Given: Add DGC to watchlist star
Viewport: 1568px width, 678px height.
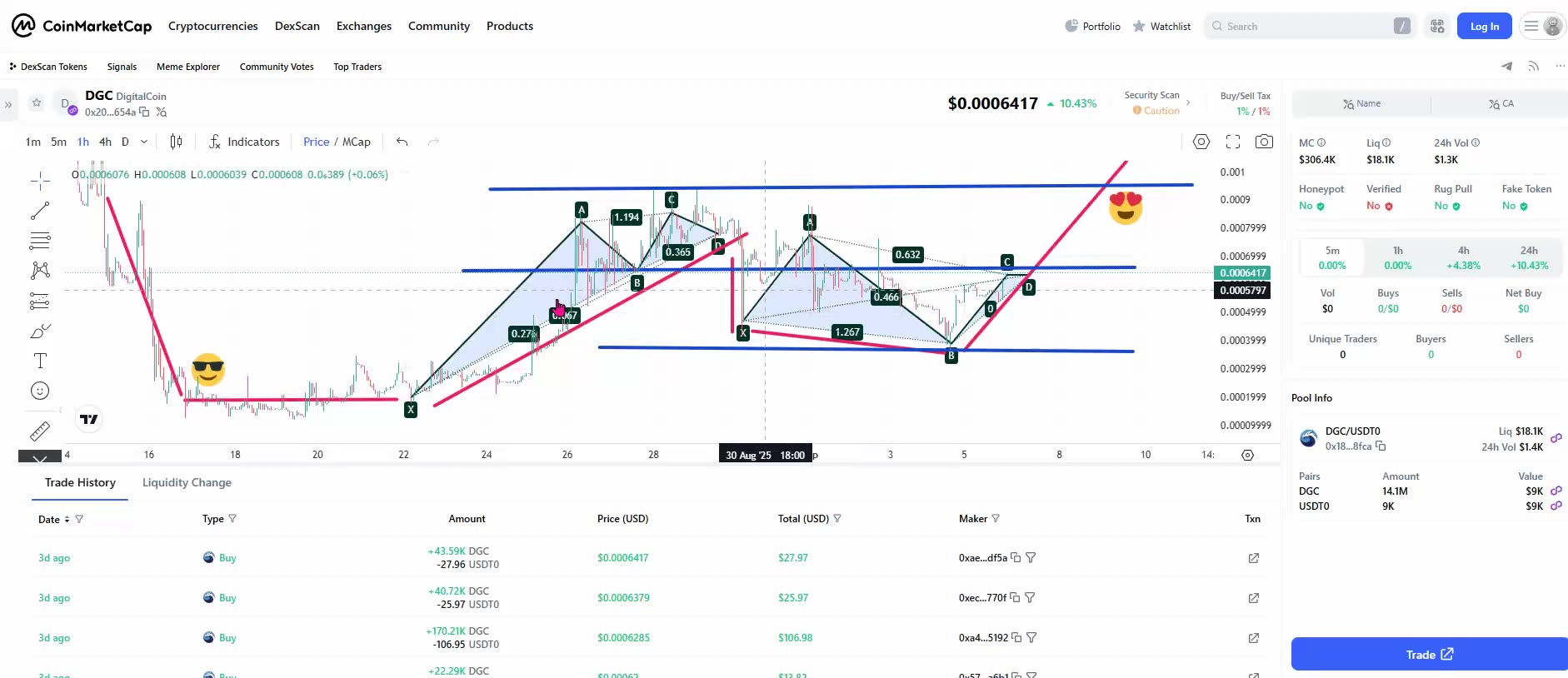Looking at the screenshot, I should [37, 102].
